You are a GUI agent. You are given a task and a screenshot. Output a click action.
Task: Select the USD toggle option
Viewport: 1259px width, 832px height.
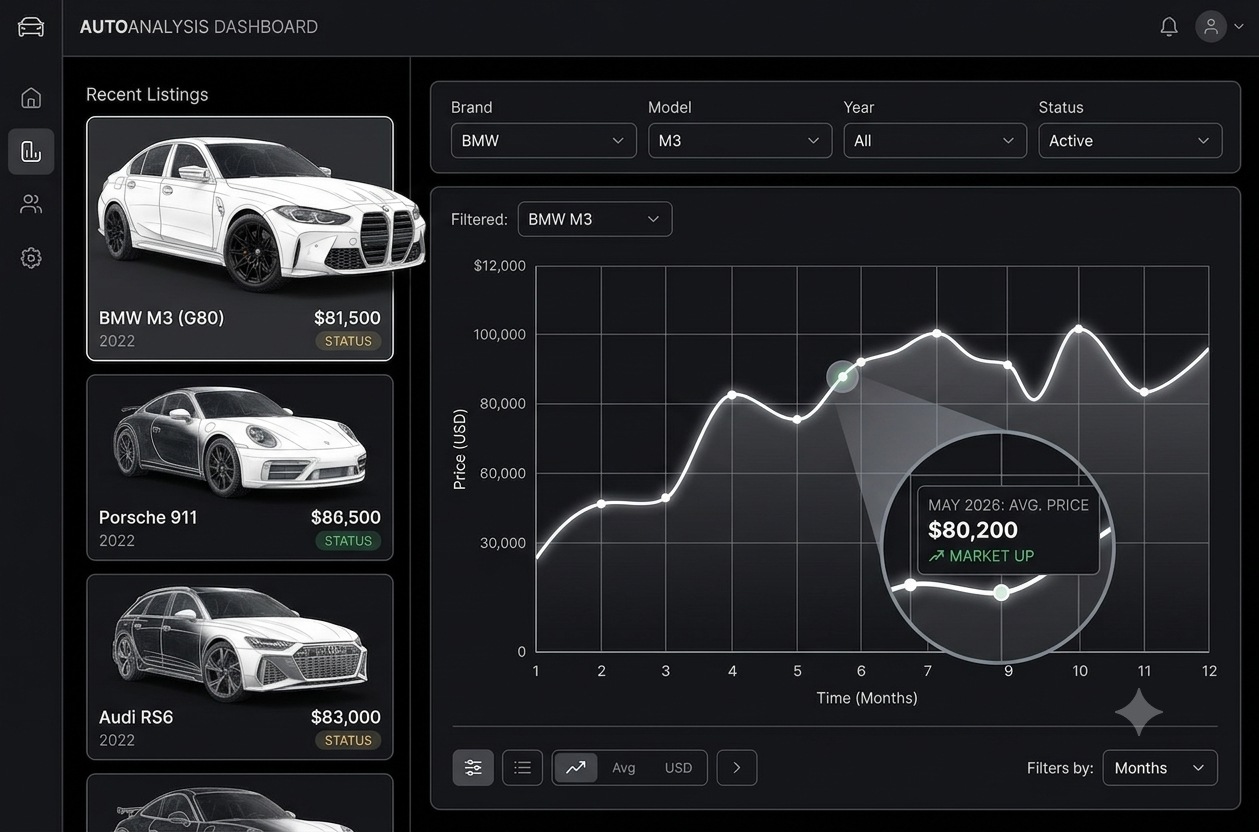tap(678, 767)
